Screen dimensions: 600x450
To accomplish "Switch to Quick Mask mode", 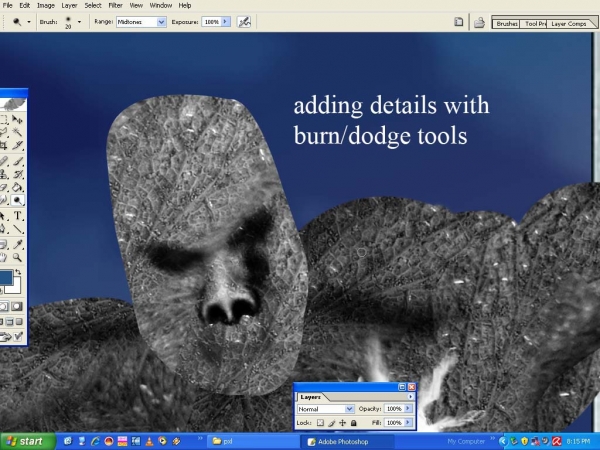I will pos(17,306).
